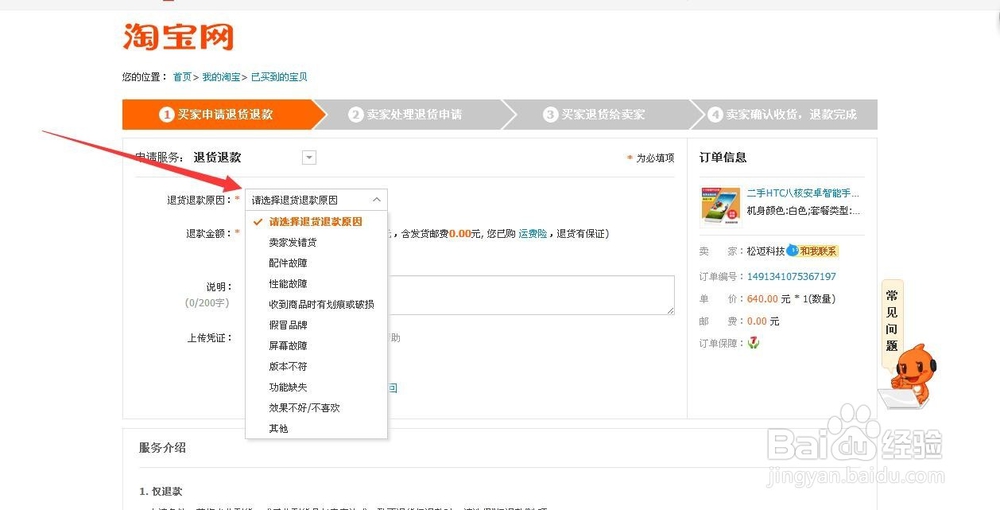Pick 收到商品时有划痕或破损 option

click(x=321, y=304)
